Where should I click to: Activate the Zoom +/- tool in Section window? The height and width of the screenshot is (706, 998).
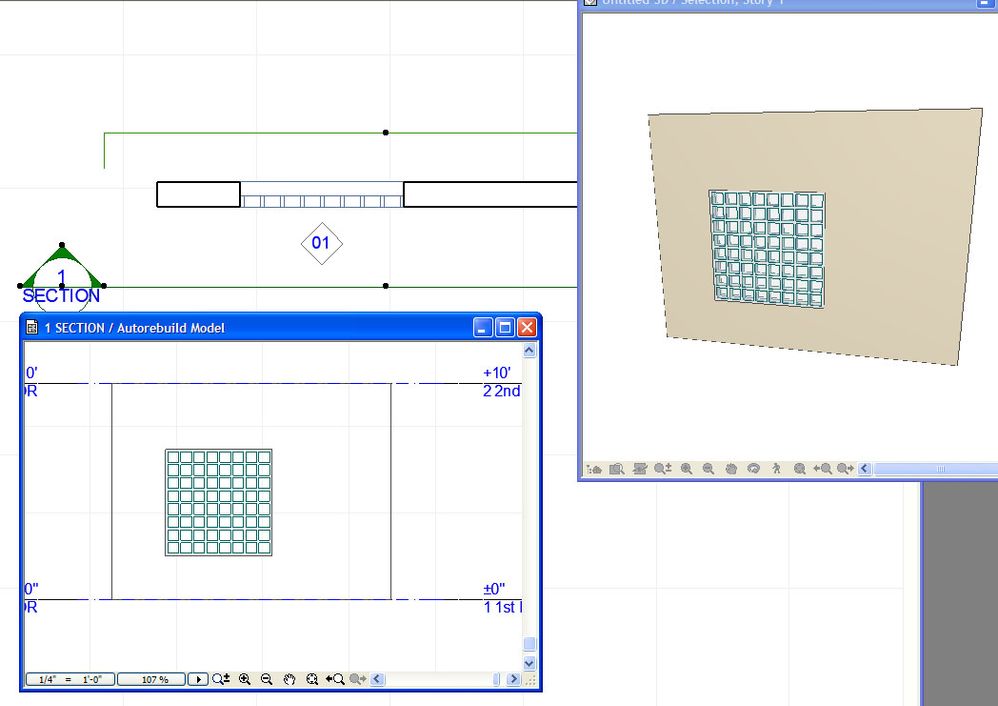click(x=221, y=679)
